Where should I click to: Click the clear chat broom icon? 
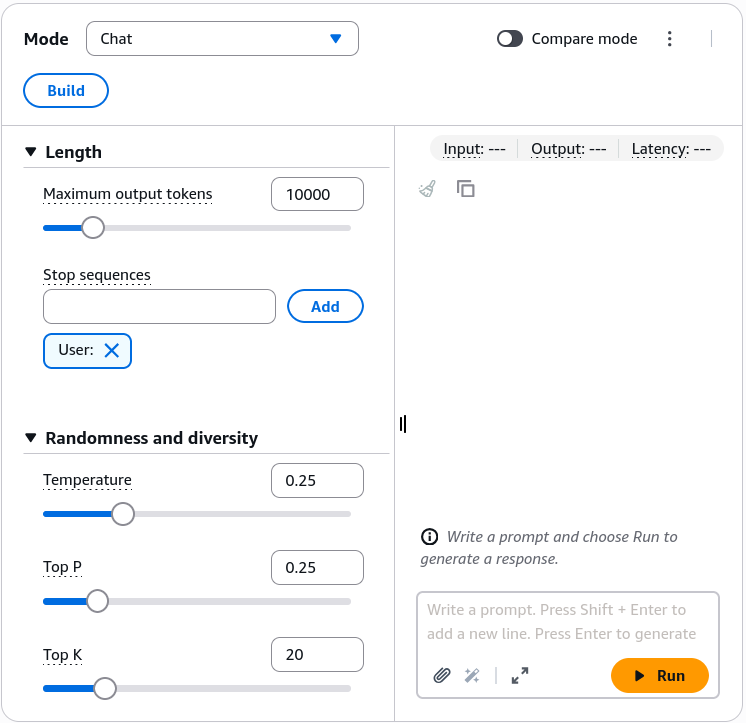(x=427, y=189)
